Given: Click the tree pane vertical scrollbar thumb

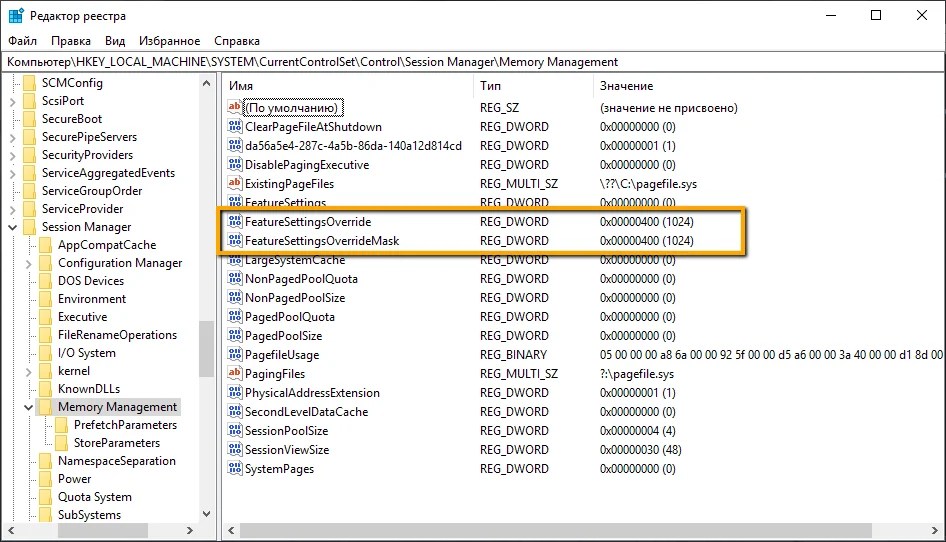Looking at the screenshot, I should [x=206, y=349].
